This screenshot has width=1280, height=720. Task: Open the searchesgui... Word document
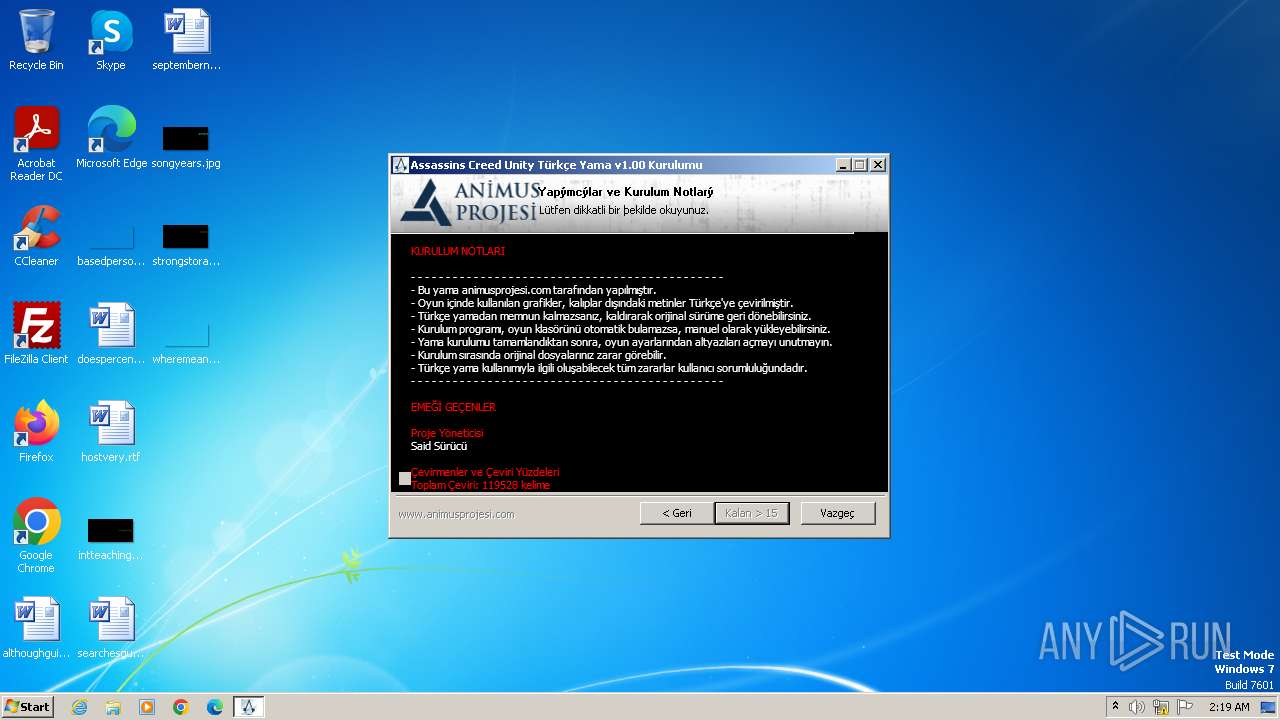pyautogui.click(x=110, y=628)
